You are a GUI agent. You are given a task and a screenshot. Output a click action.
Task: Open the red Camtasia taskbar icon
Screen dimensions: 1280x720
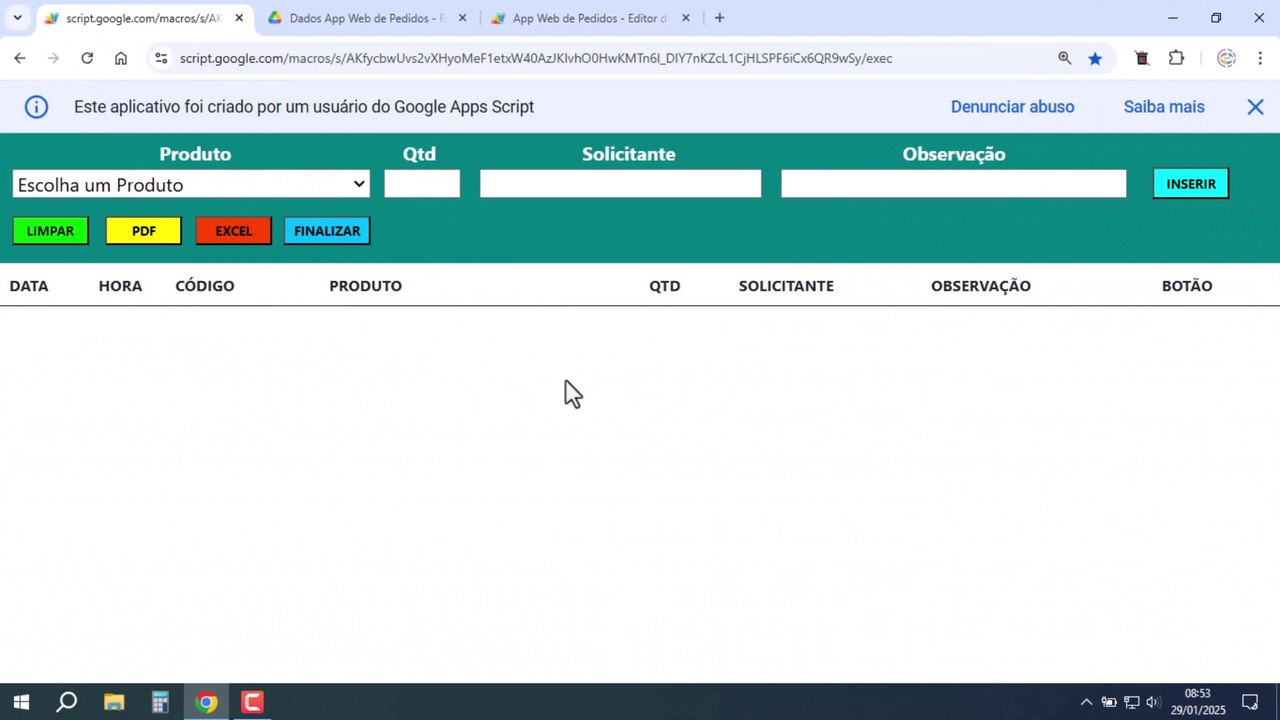point(252,702)
